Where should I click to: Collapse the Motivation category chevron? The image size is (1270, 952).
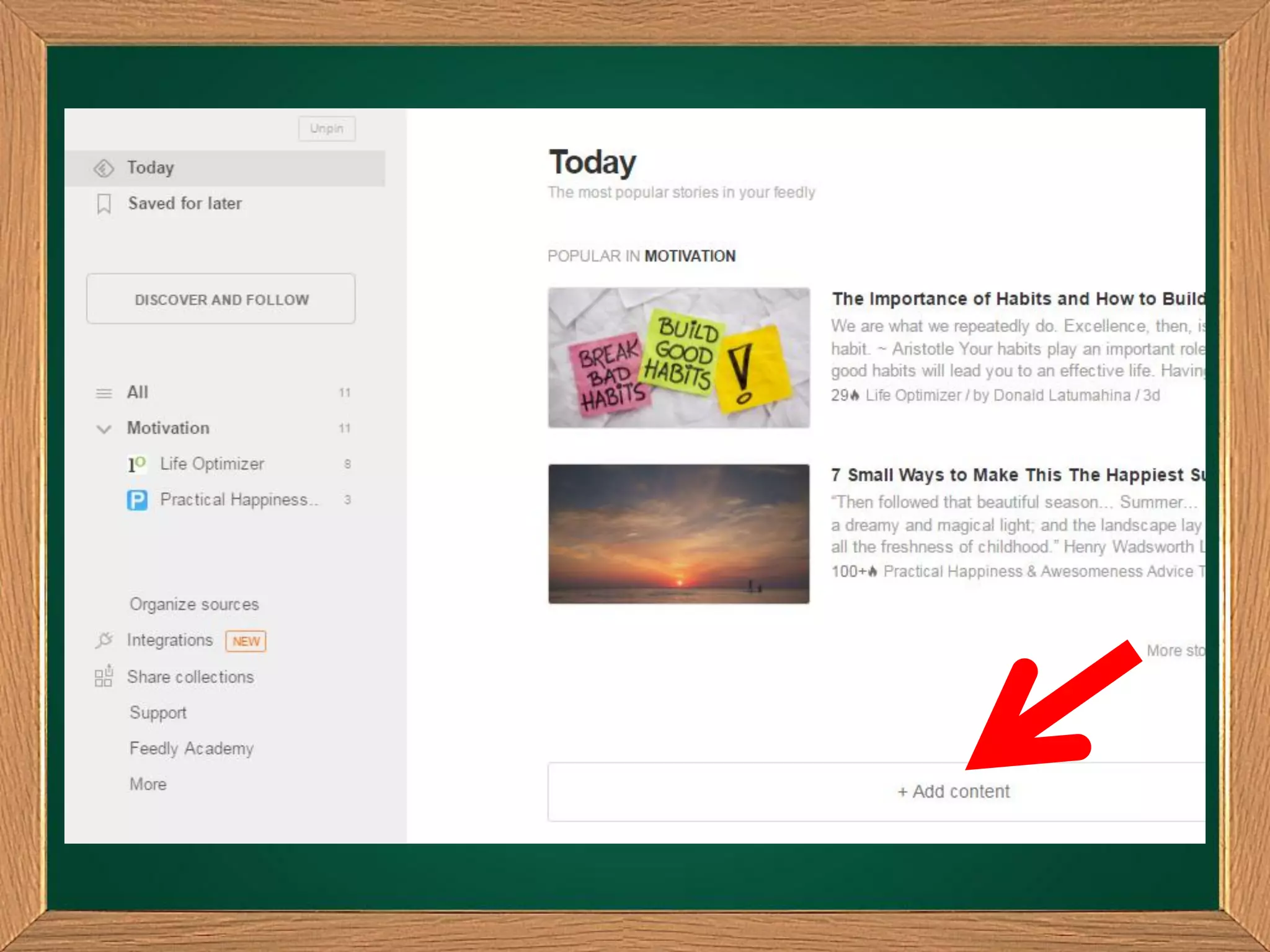click(x=104, y=428)
